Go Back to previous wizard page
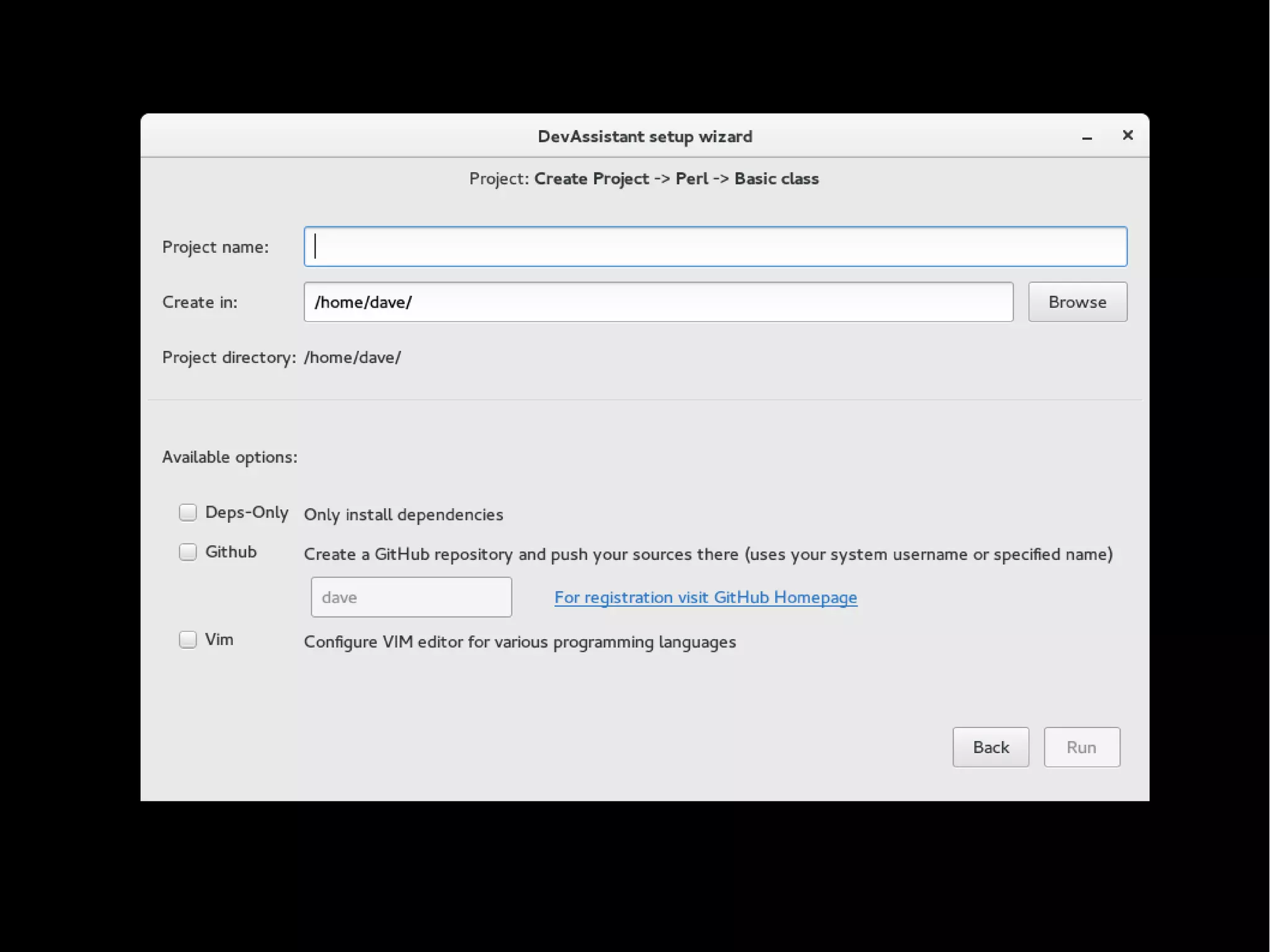The width and height of the screenshot is (1270, 952). pos(990,747)
